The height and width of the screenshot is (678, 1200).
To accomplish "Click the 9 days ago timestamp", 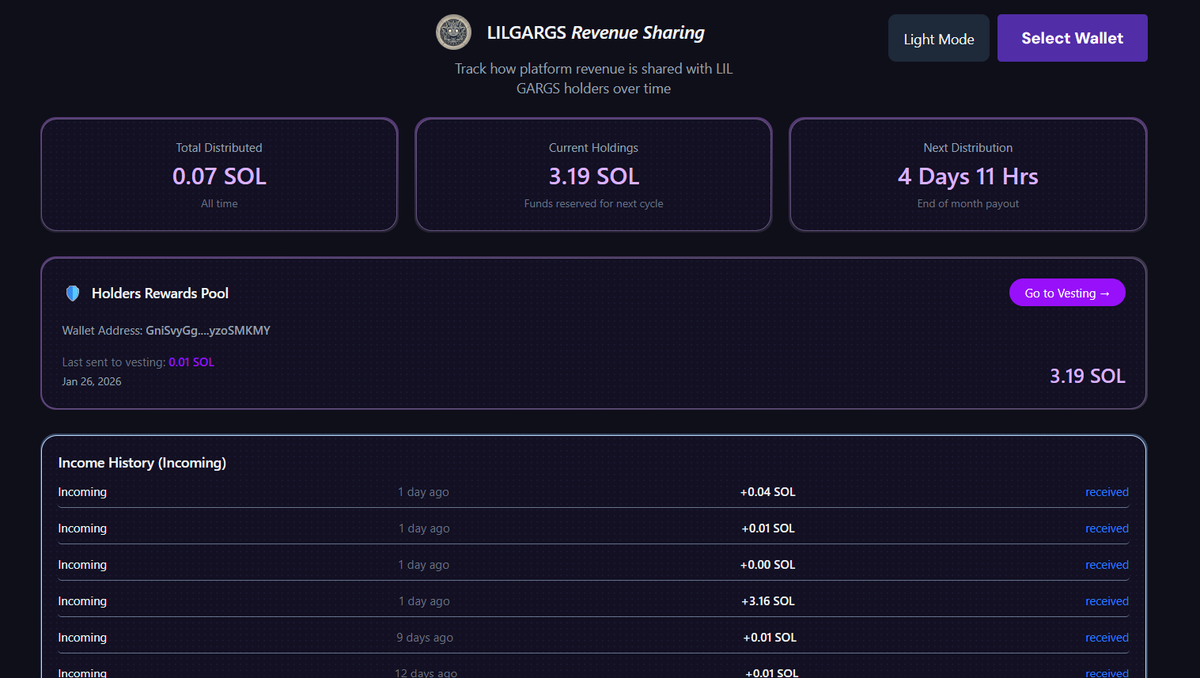I will click(x=425, y=637).
